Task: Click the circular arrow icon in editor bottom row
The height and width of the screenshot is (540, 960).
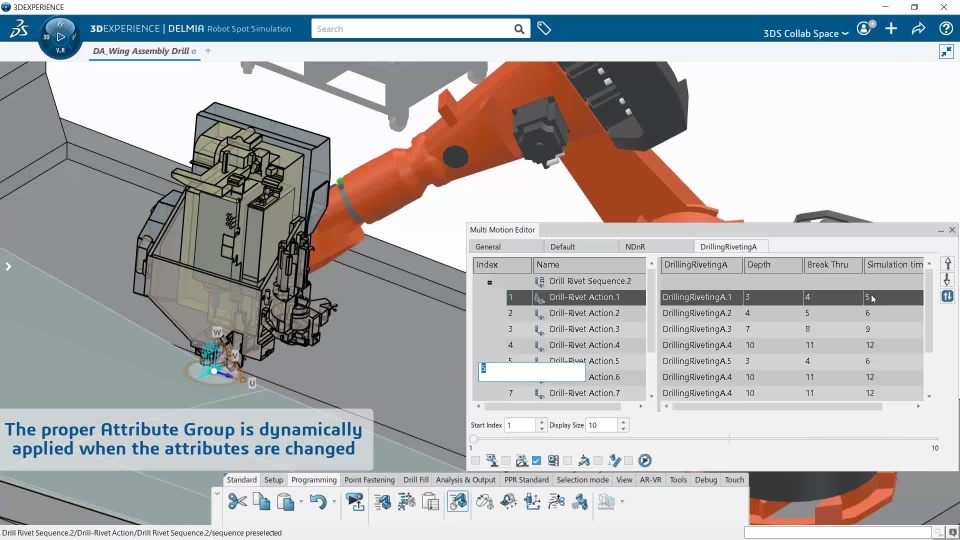Action: click(x=645, y=460)
